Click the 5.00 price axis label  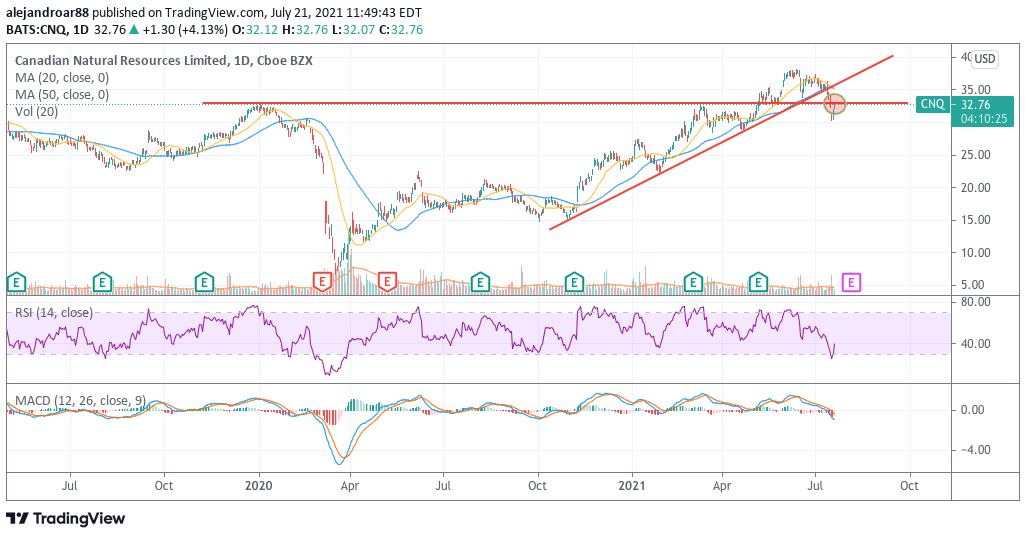pos(974,285)
